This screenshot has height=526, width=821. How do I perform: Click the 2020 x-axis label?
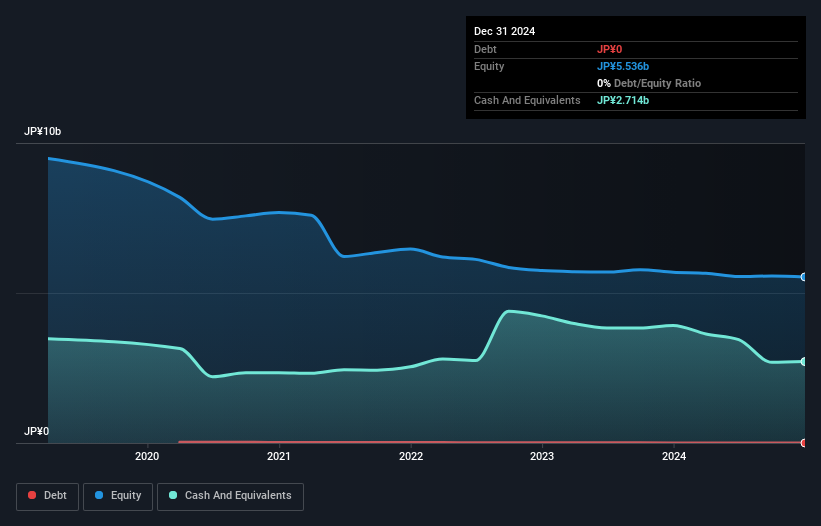point(147,456)
